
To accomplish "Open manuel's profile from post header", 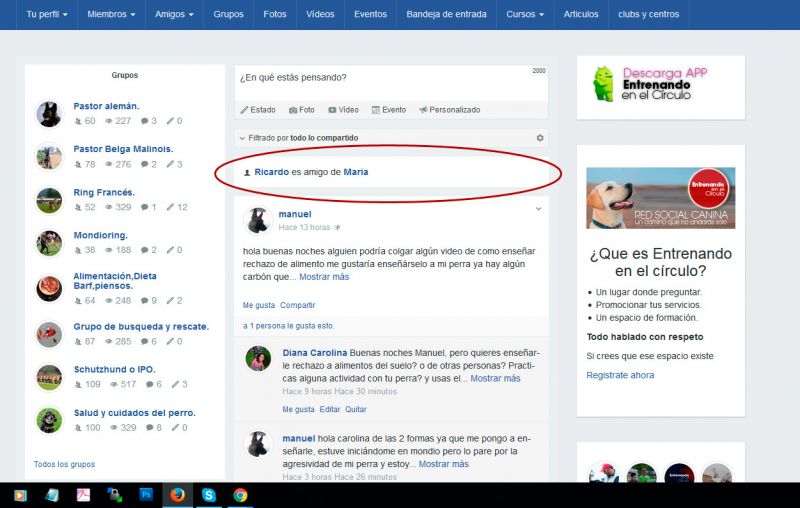I will (x=295, y=214).
